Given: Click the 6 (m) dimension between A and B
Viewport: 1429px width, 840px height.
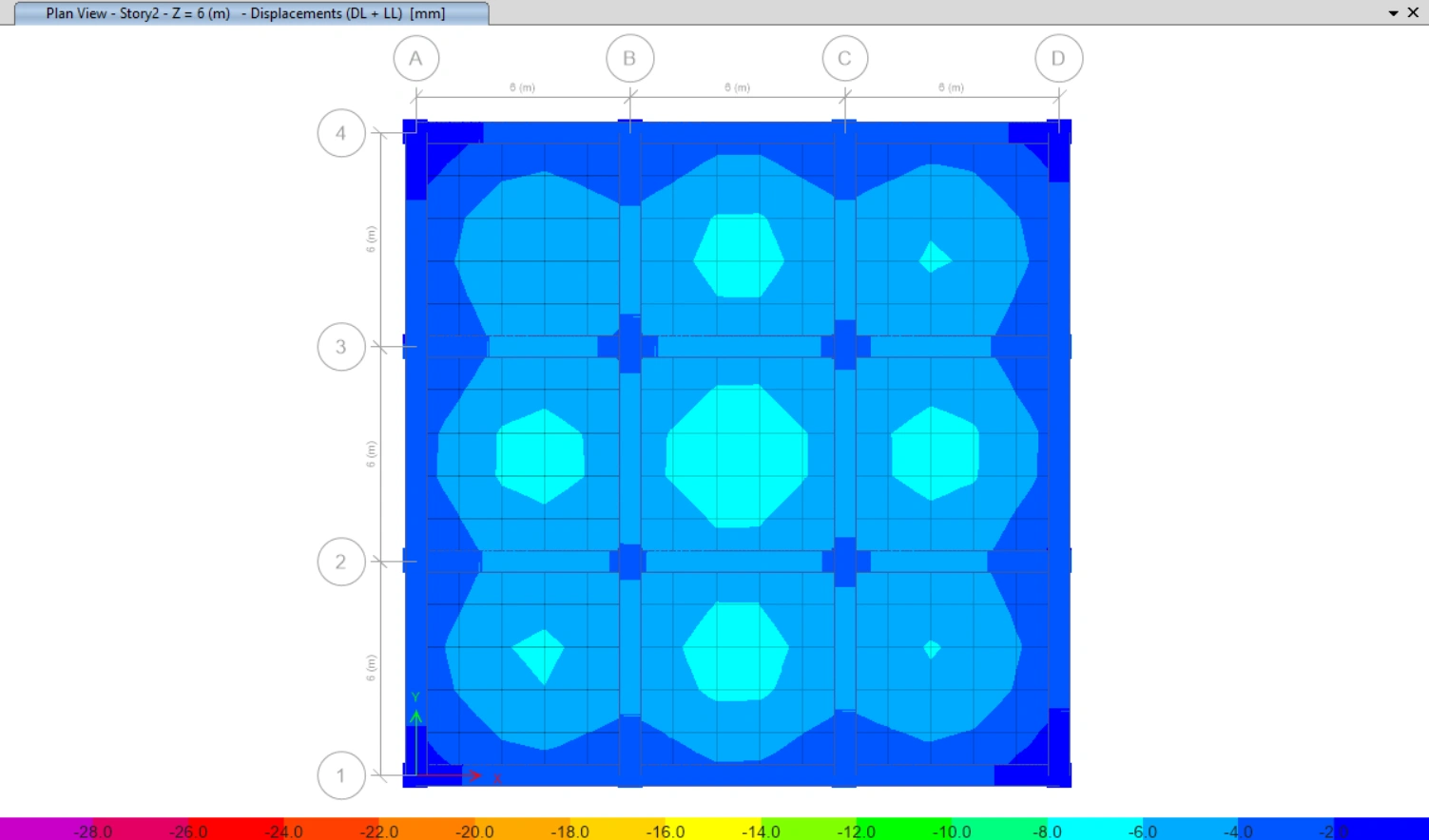Looking at the screenshot, I should pyautogui.click(x=522, y=87).
